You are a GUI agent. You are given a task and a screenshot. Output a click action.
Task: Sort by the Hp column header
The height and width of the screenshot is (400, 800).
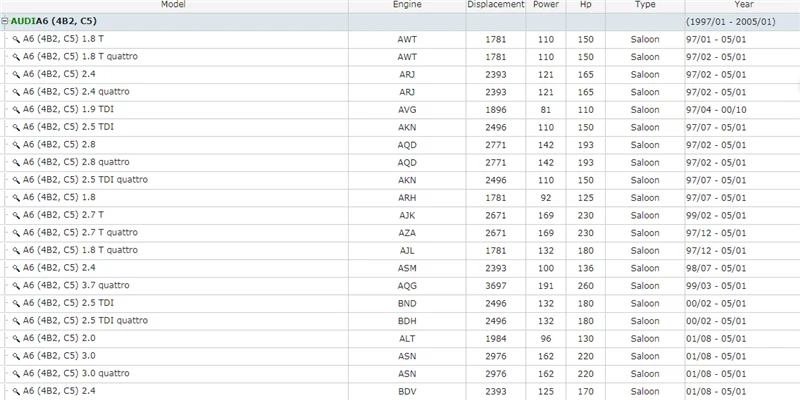pos(586,5)
